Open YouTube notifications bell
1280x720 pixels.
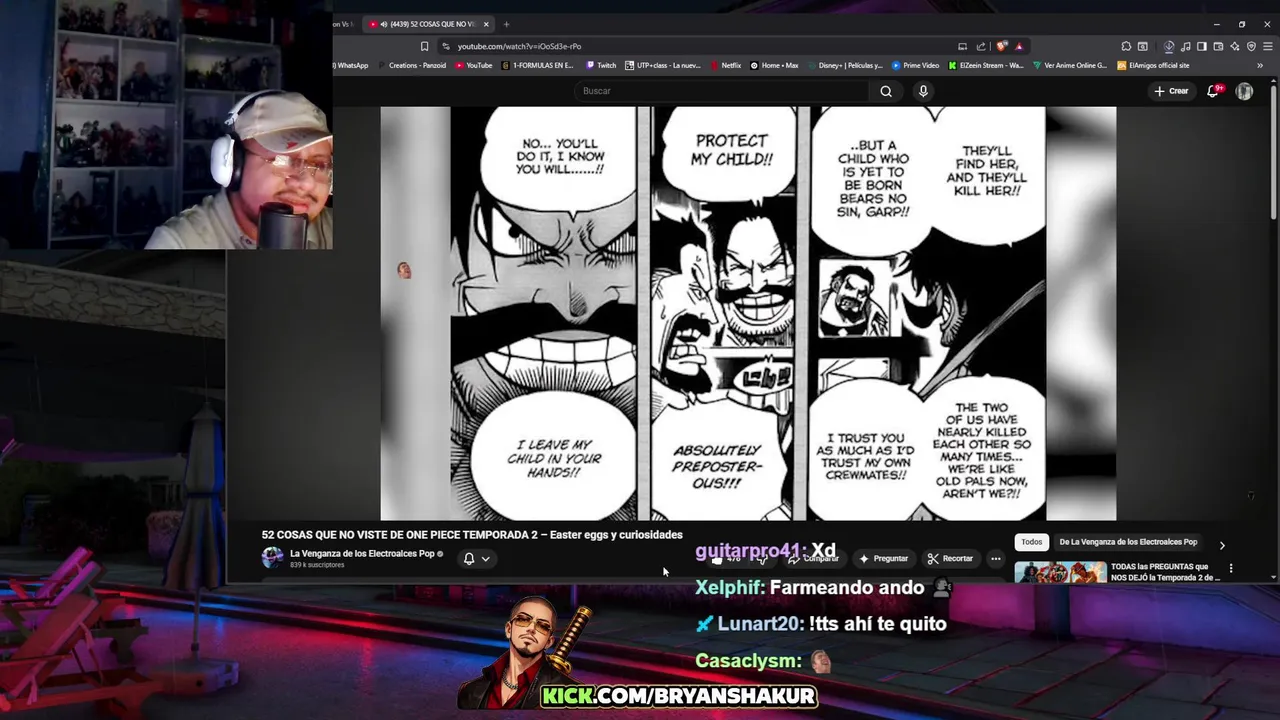pos(1213,91)
